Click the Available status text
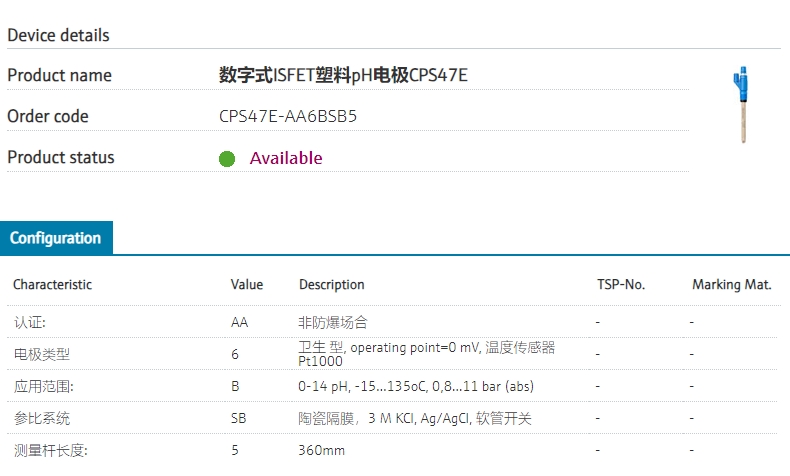 click(286, 158)
